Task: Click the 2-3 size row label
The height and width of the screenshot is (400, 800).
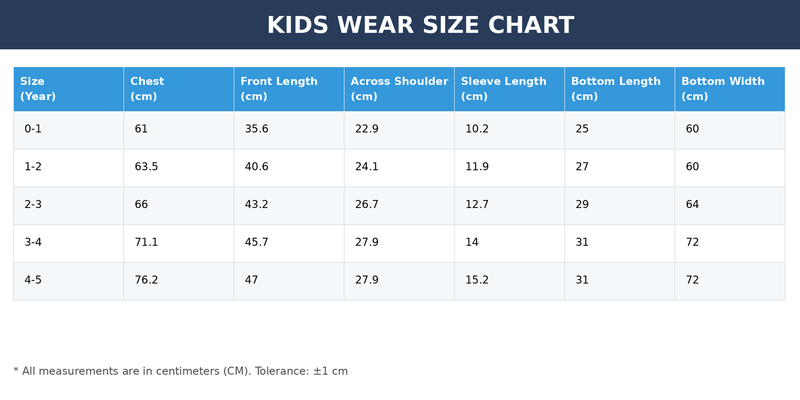Action: (x=33, y=205)
